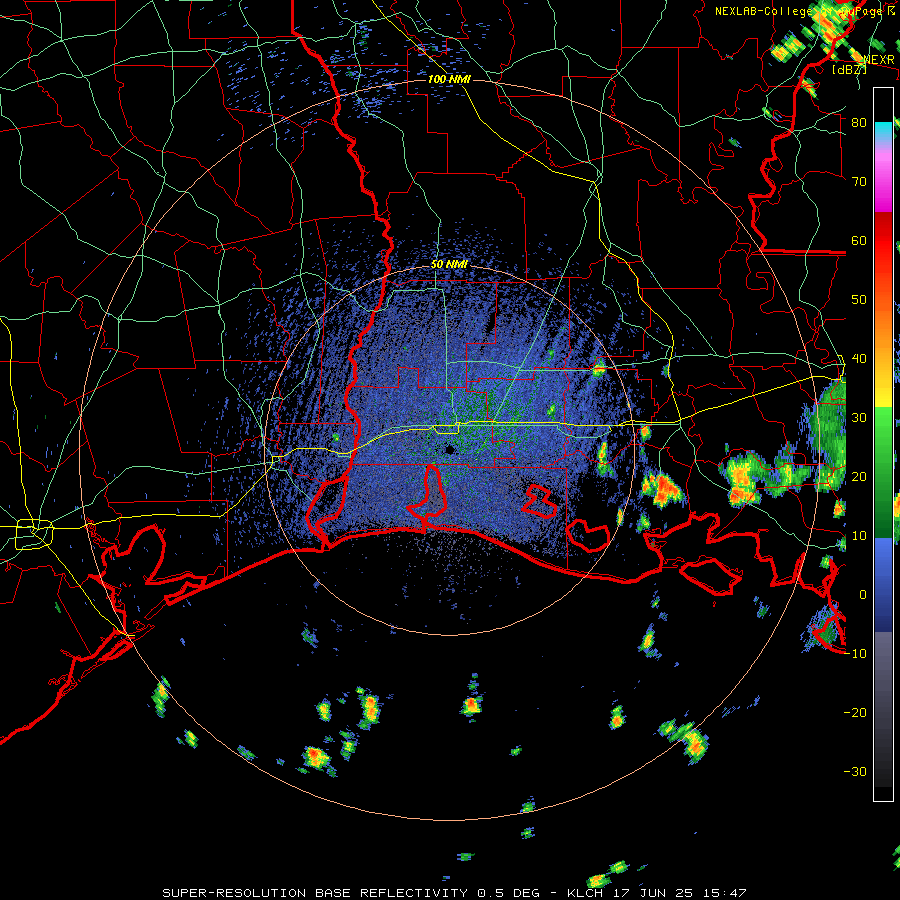Select the 0 value on the dBZ scale
Image resolution: width=900 pixels, height=900 pixels.
(x=863, y=595)
